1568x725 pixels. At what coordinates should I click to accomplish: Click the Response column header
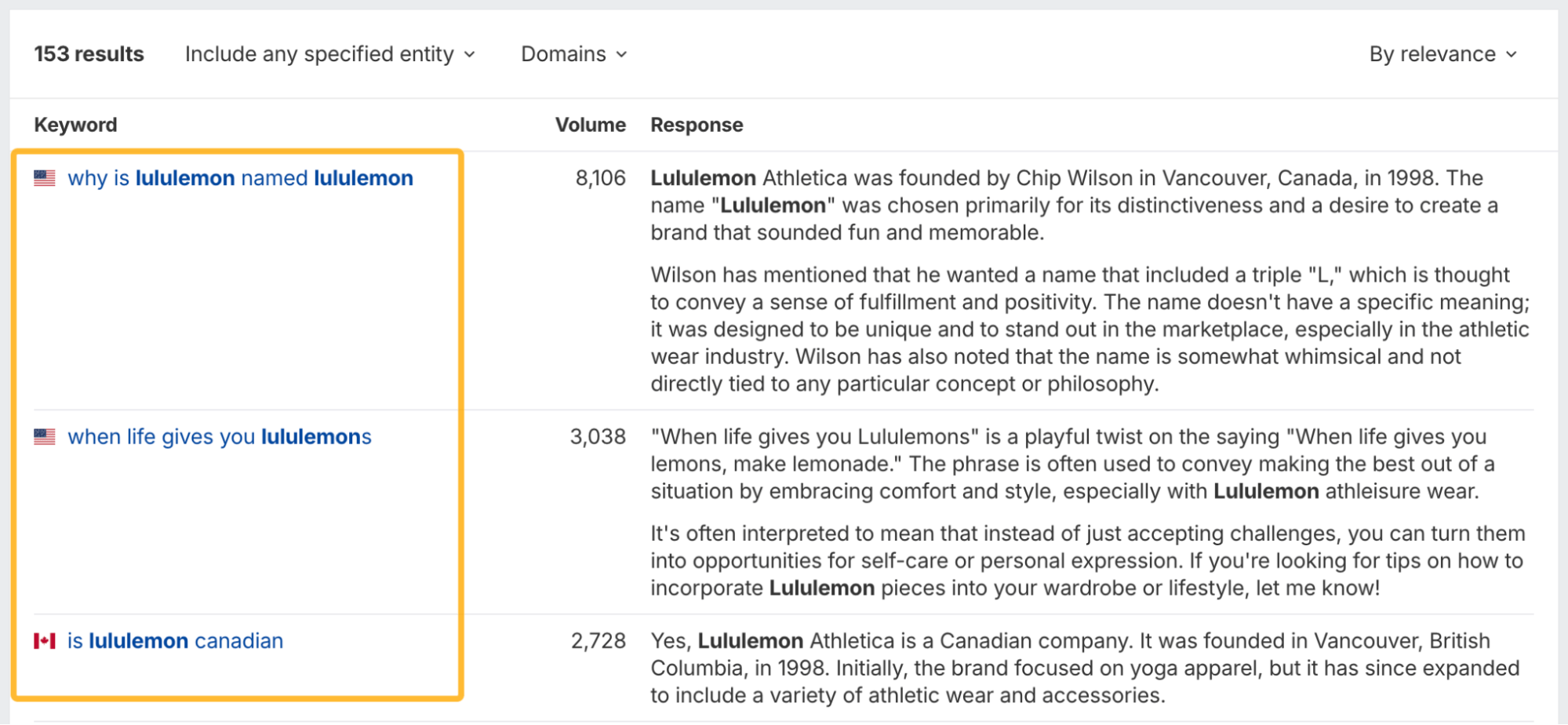pyautogui.click(x=697, y=125)
